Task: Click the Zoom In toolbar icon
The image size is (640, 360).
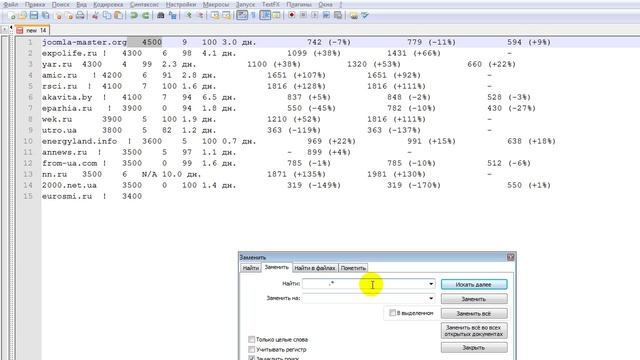Action: click(189, 16)
